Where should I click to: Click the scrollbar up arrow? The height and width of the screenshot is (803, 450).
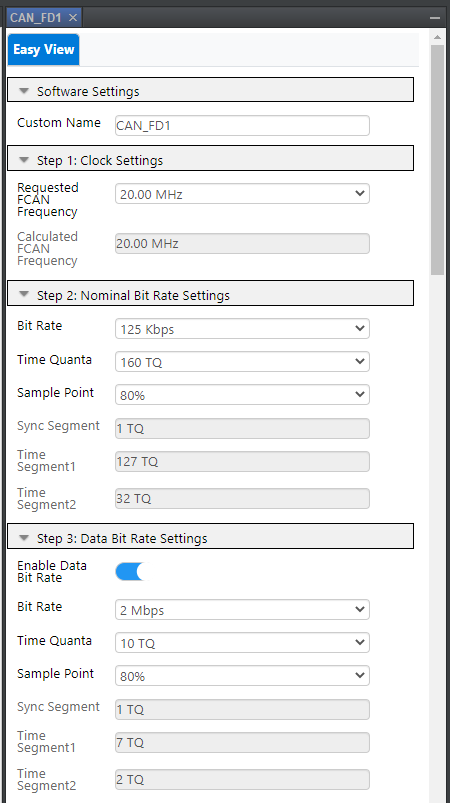tap(437, 37)
